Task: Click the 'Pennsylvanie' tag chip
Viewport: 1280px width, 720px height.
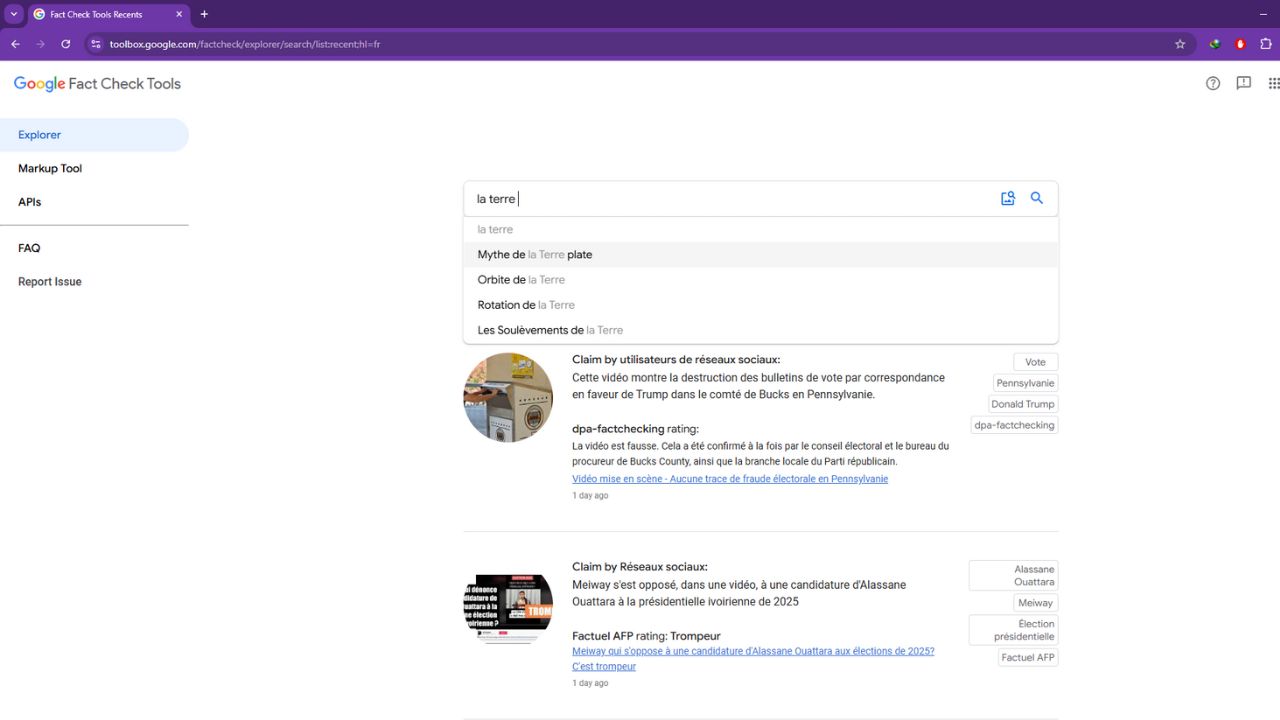Action: 1025,383
